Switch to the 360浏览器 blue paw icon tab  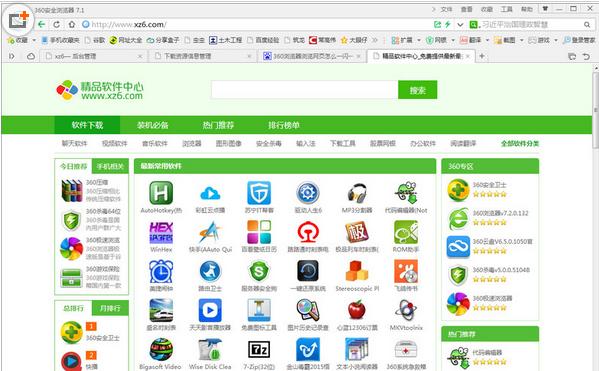312,56
